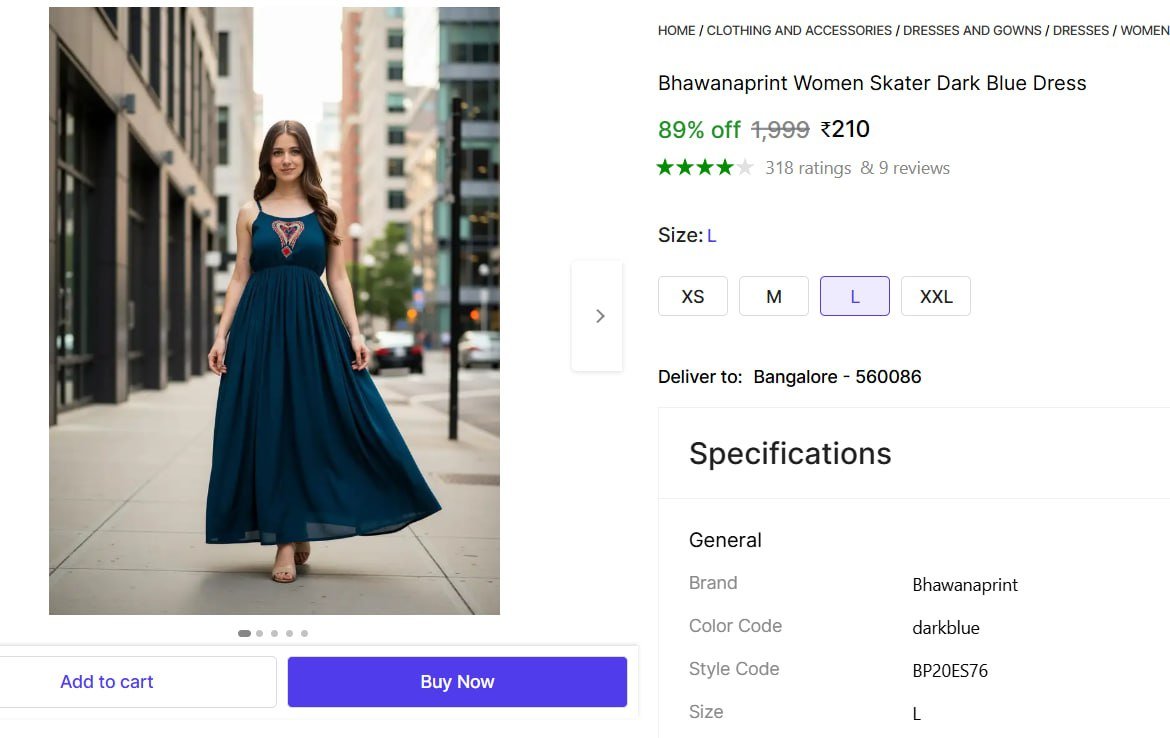Image resolution: width=1170 pixels, height=738 pixels.
Task: Select the last image carousel dot
Action: coord(304,632)
